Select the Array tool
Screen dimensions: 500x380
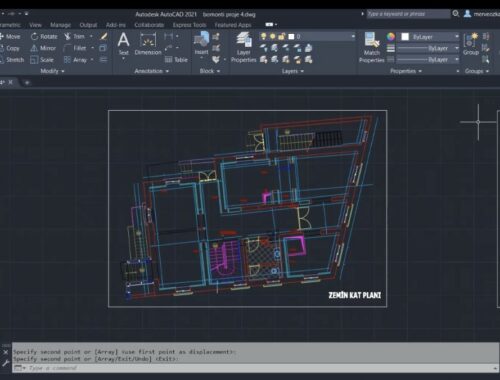[75, 60]
